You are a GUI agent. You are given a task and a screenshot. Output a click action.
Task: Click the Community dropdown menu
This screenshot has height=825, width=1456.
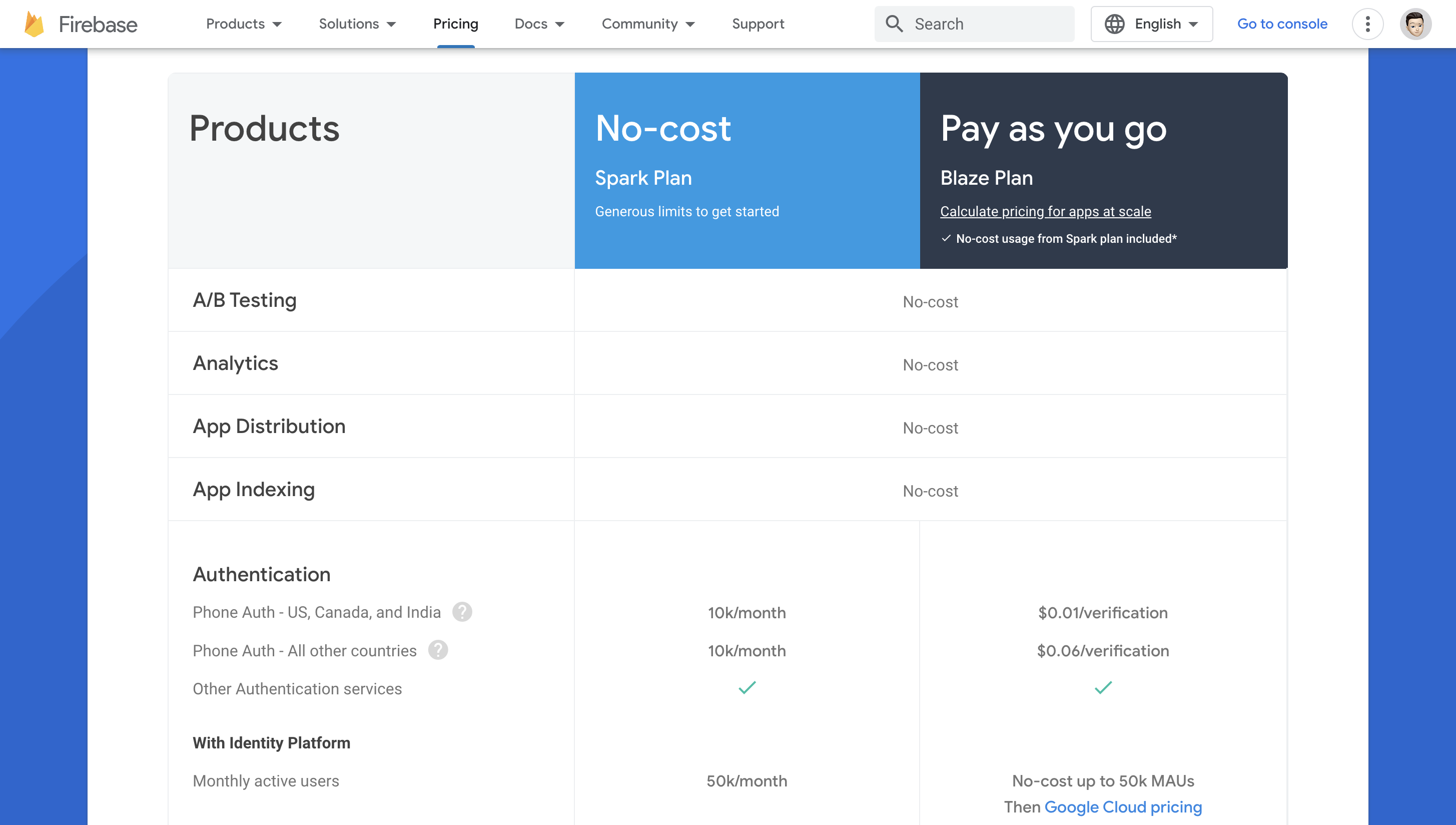tap(648, 23)
